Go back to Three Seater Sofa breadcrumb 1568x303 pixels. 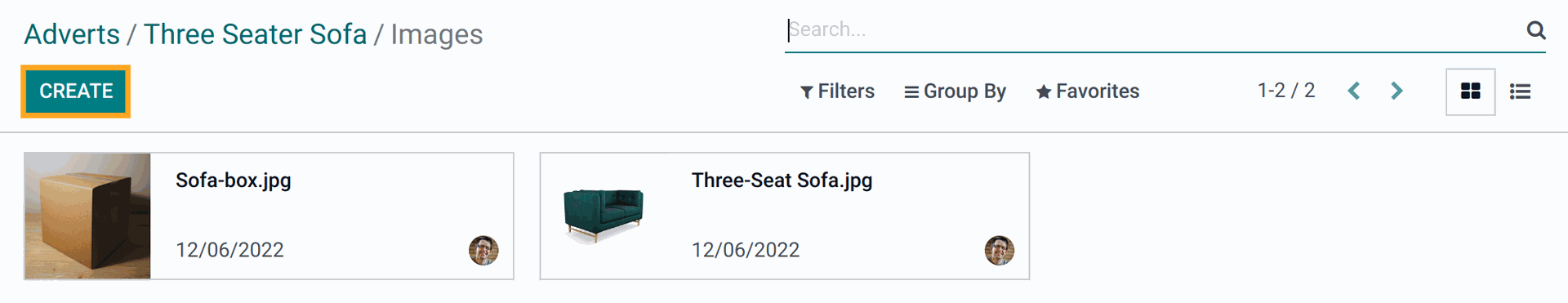pyautogui.click(x=255, y=34)
